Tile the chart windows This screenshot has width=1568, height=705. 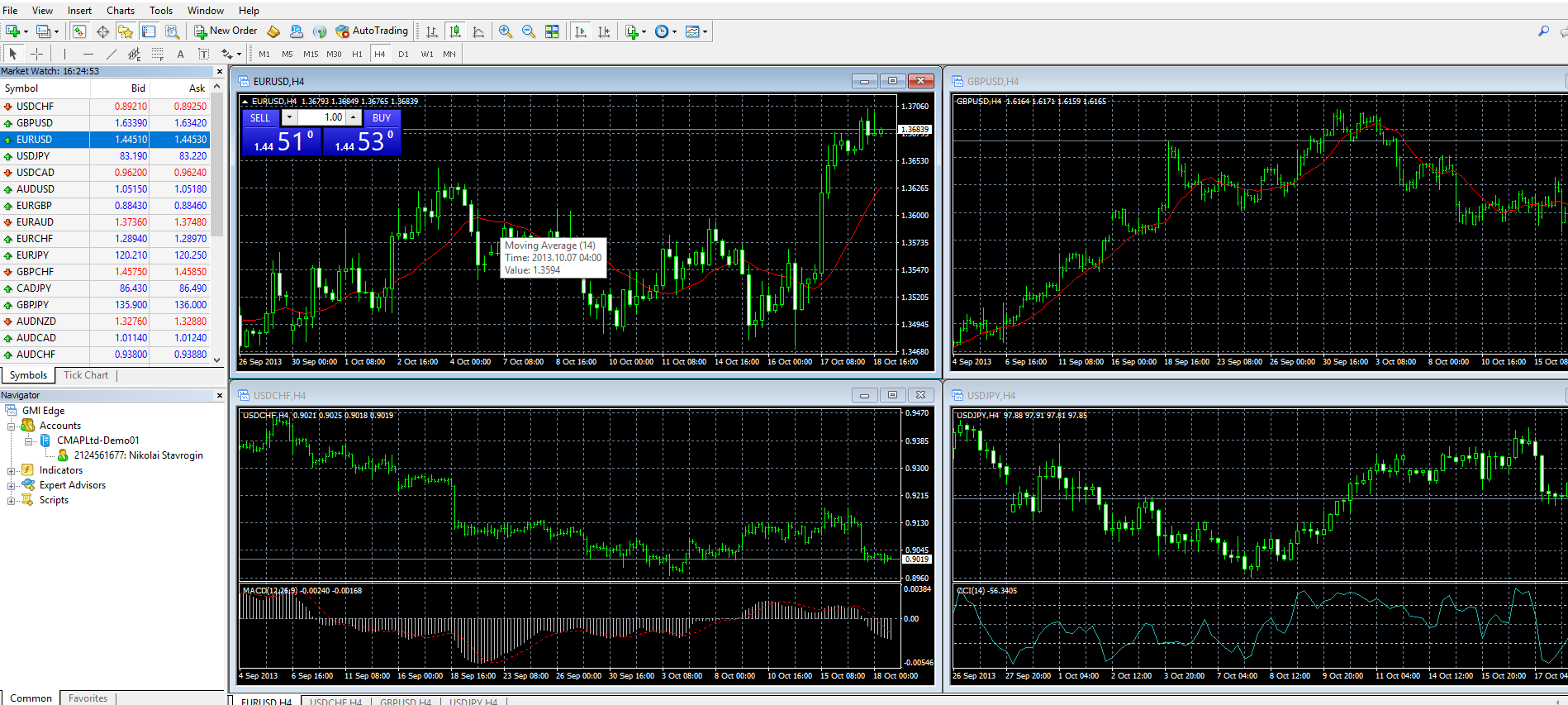point(552,31)
